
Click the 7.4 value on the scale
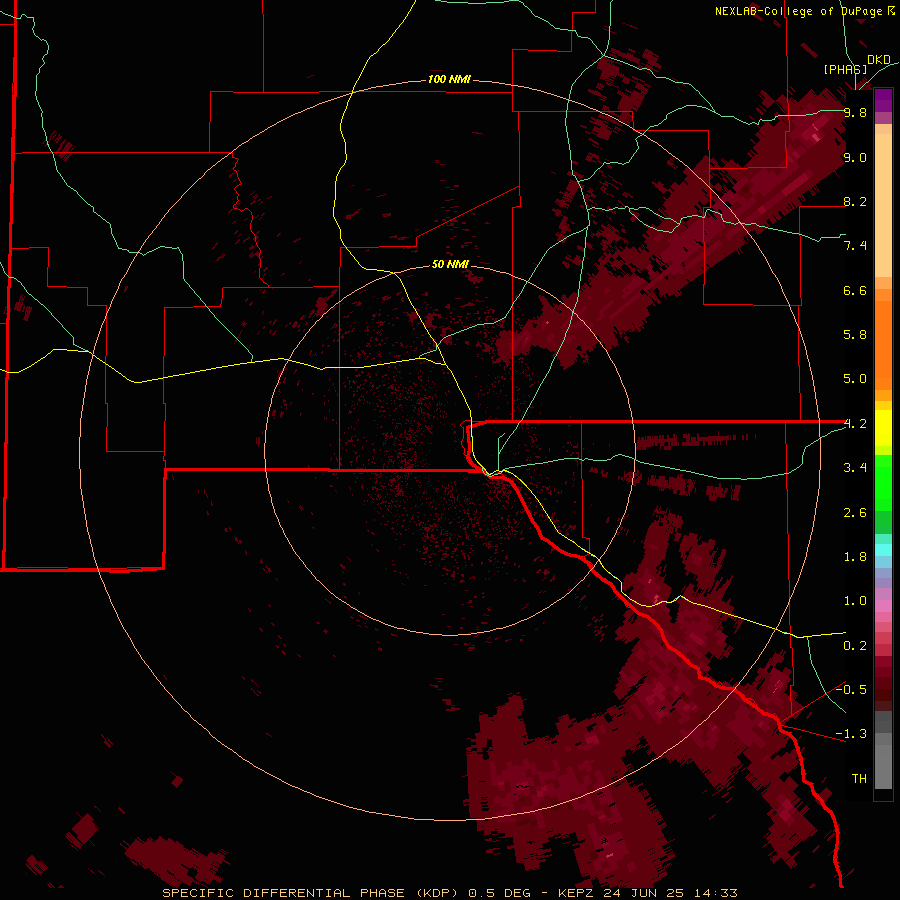pos(855,246)
